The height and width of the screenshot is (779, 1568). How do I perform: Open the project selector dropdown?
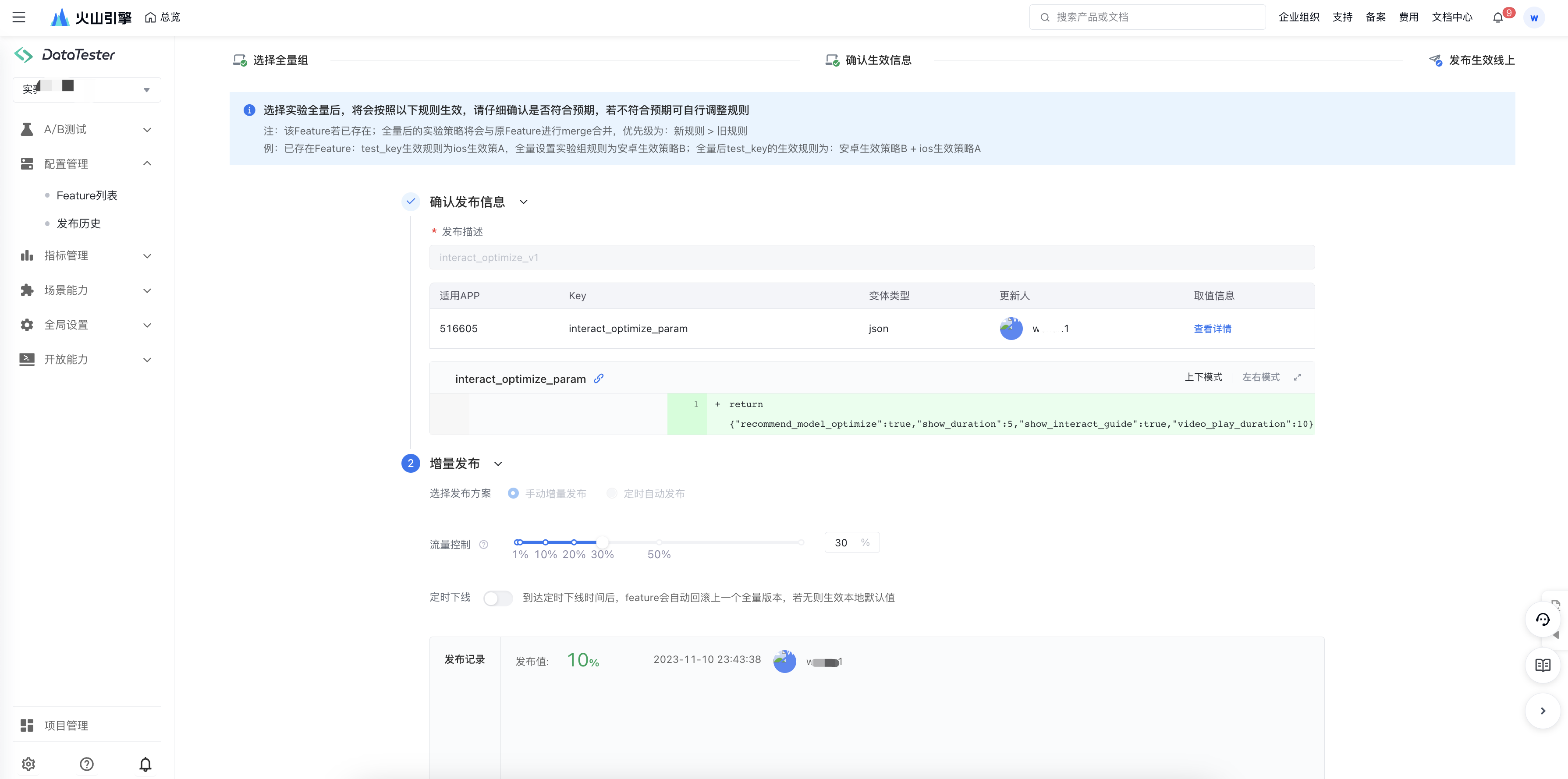pos(87,89)
